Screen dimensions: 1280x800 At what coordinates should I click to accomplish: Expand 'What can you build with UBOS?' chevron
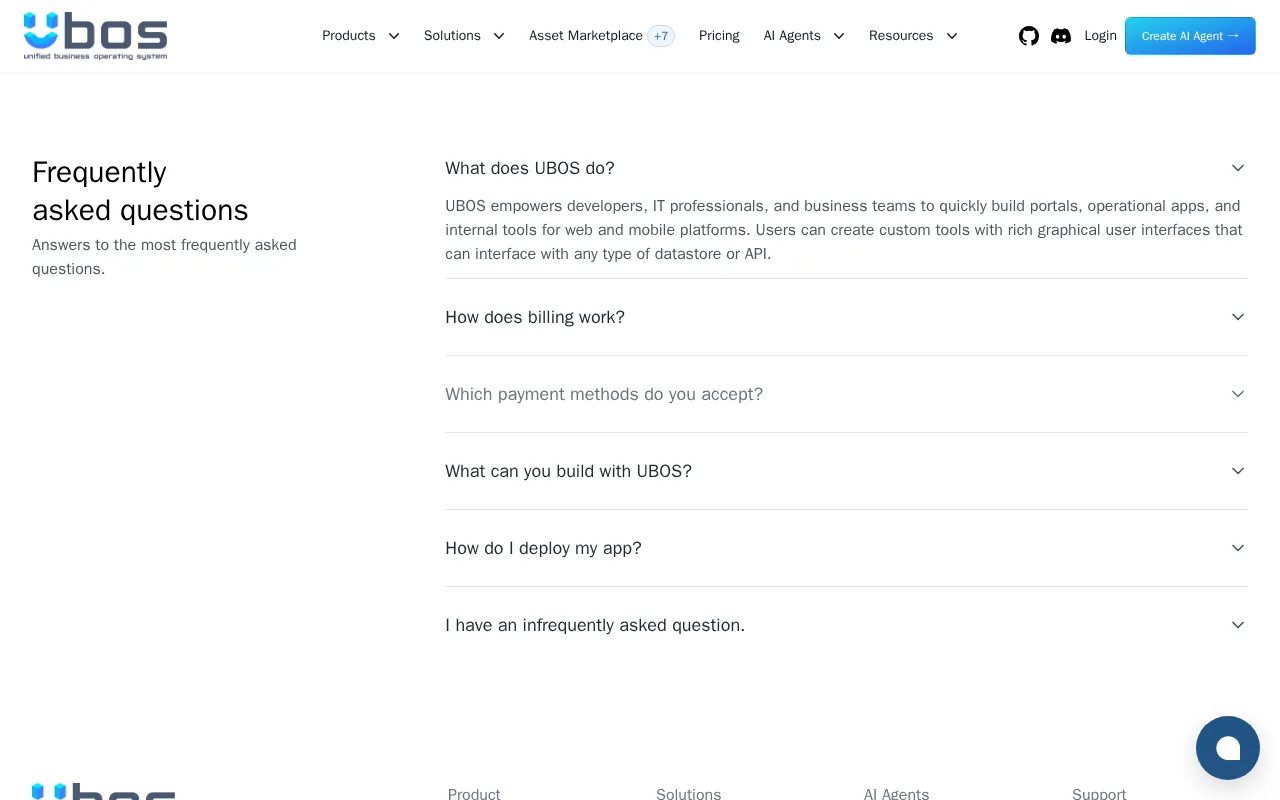click(1238, 471)
